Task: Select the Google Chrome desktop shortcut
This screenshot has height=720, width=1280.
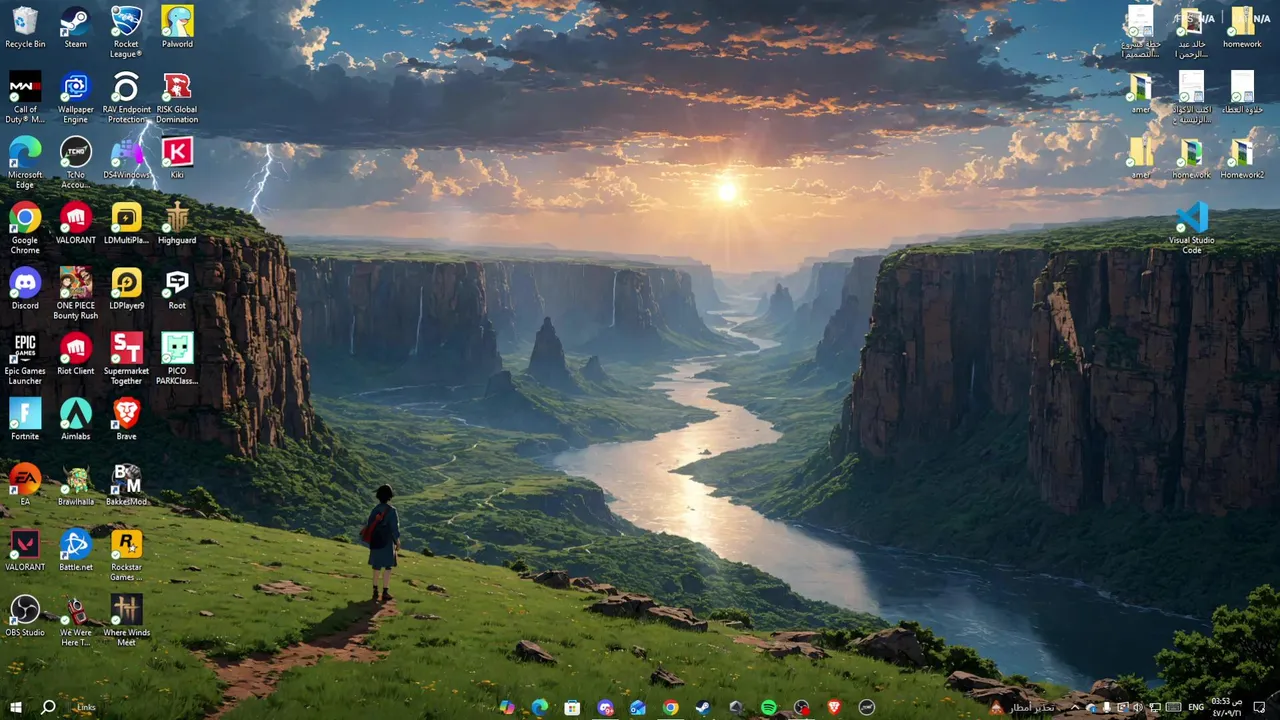Action: 25,228
